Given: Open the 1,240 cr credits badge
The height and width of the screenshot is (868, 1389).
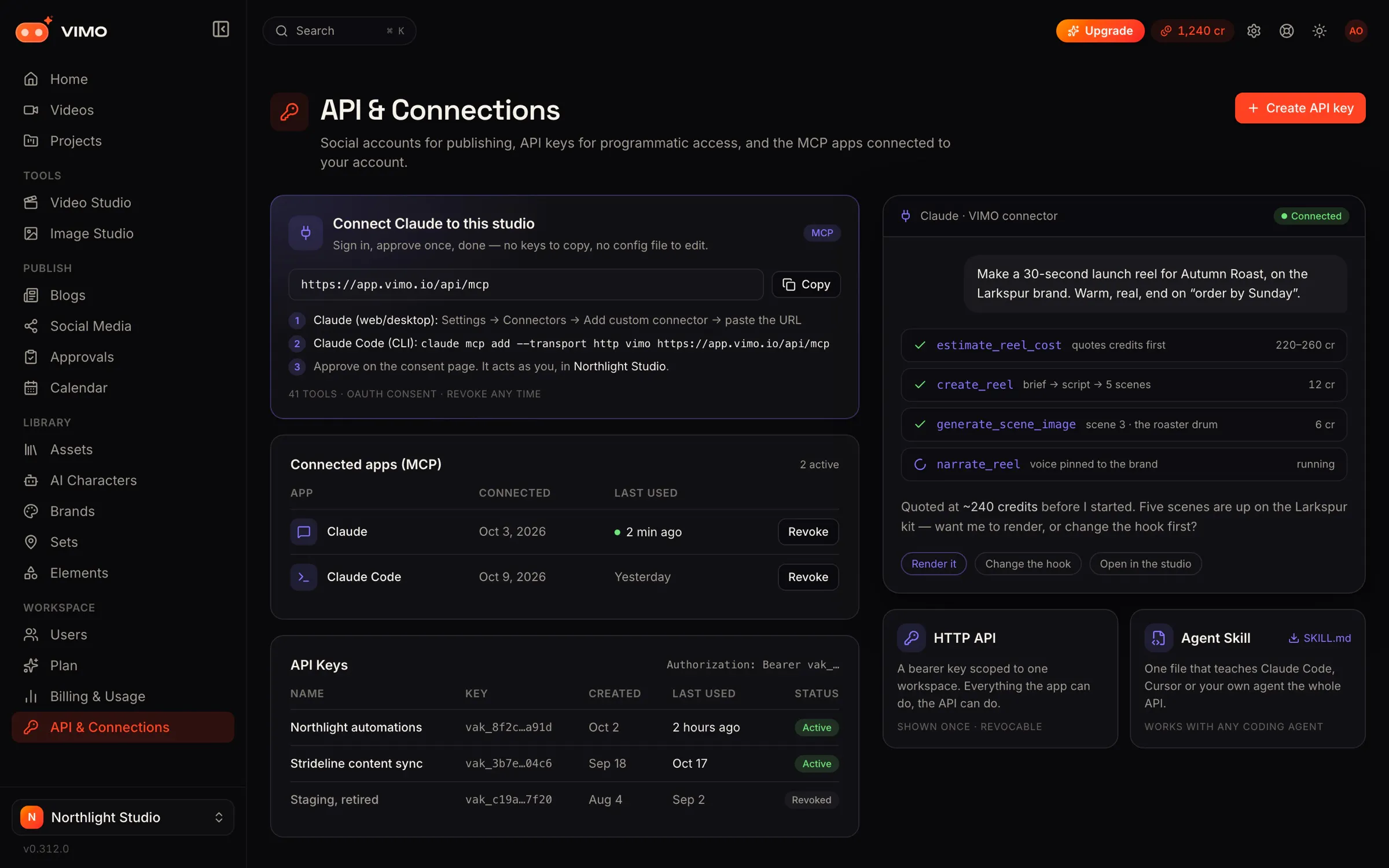Looking at the screenshot, I should click(1192, 31).
